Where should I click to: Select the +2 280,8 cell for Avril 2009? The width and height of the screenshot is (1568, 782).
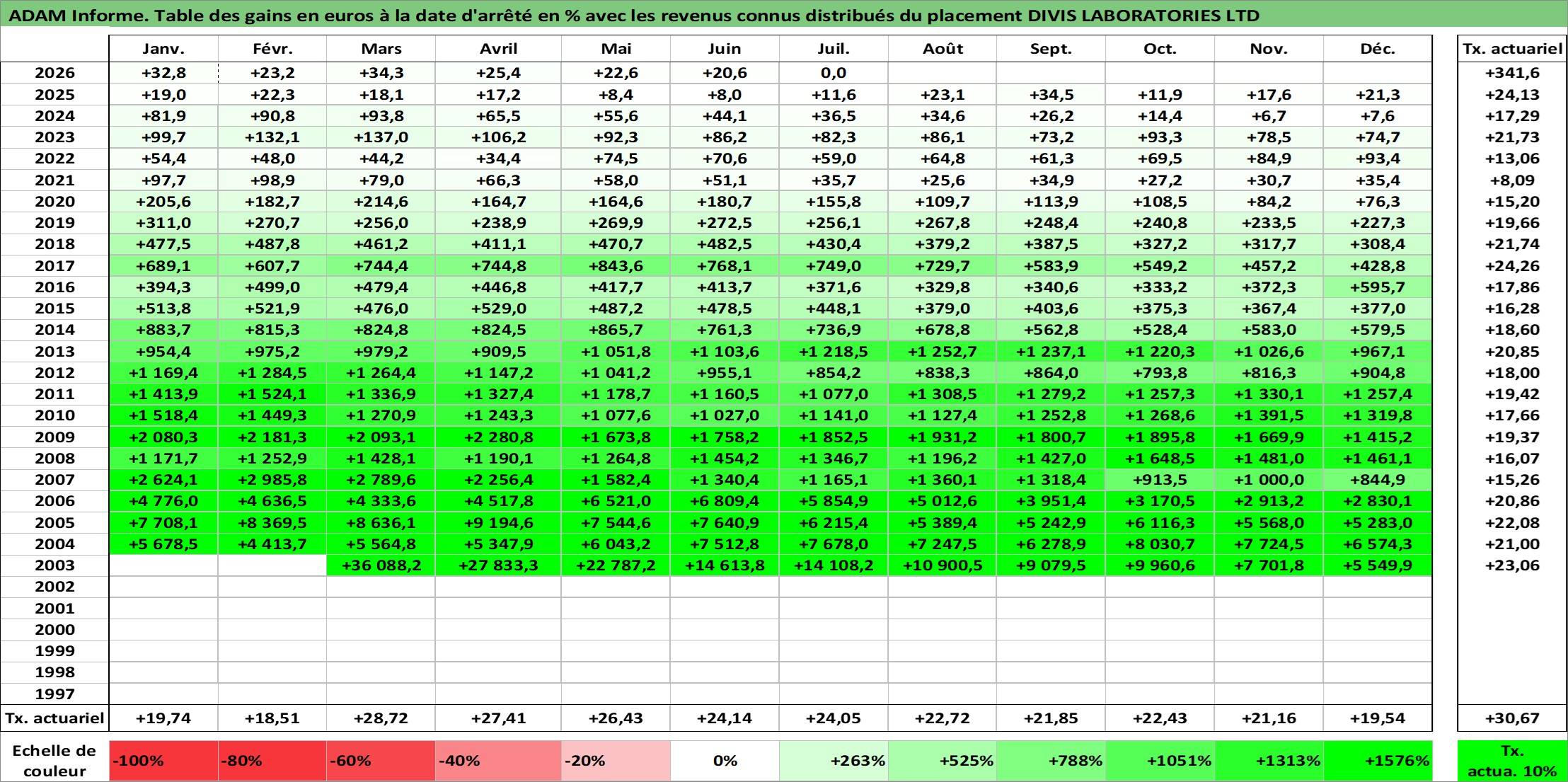[498, 437]
